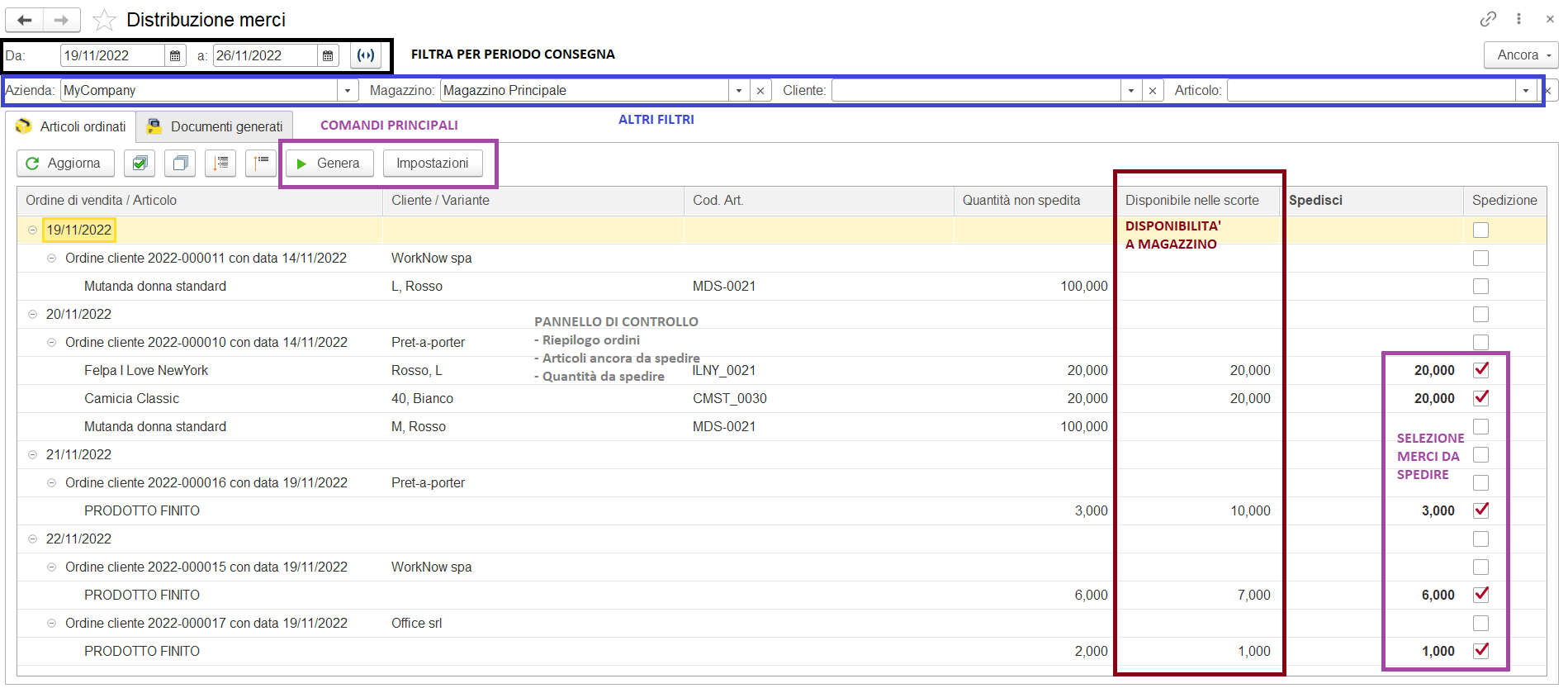The height and width of the screenshot is (693, 1568).
Task: Copy the page link icon
Action: pyautogui.click(x=1488, y=19)
